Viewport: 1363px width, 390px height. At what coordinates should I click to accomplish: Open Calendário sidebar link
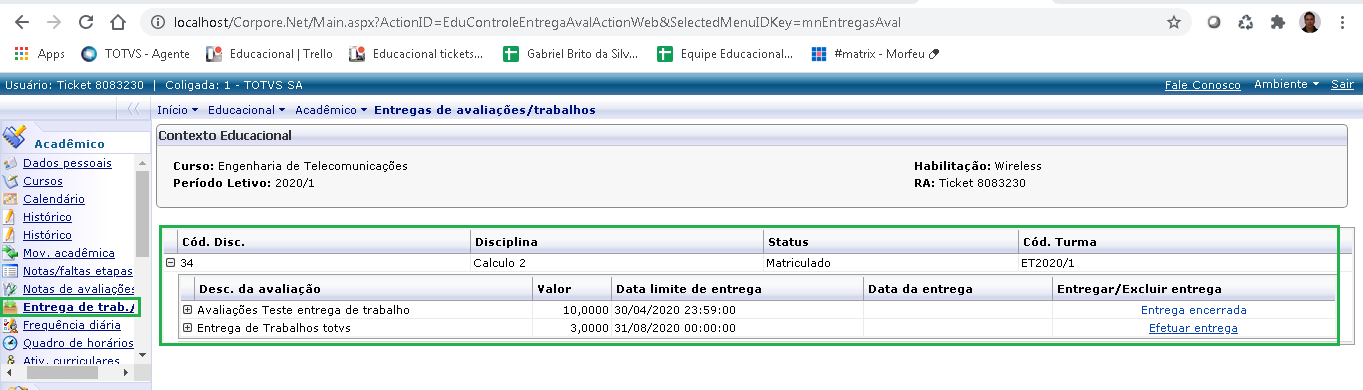(53, 199)
